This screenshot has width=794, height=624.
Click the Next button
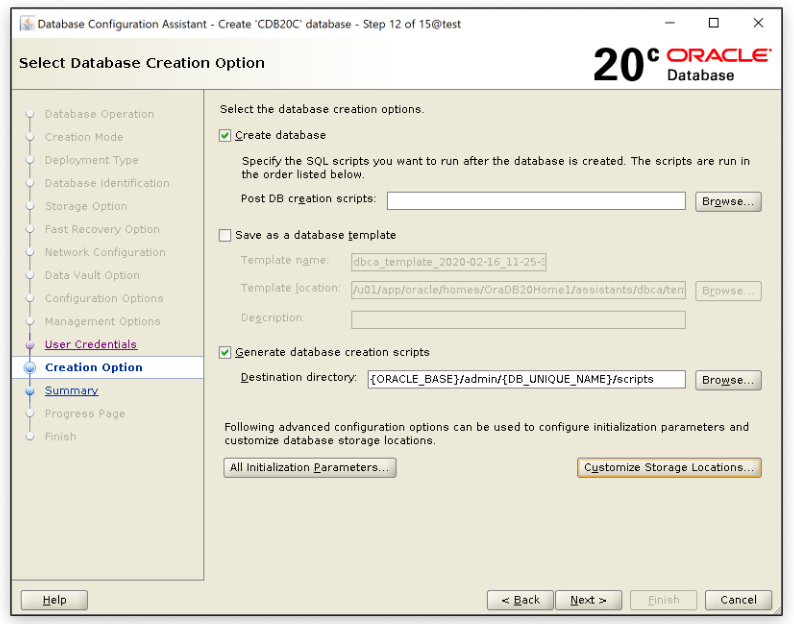[x=588, y=600]
